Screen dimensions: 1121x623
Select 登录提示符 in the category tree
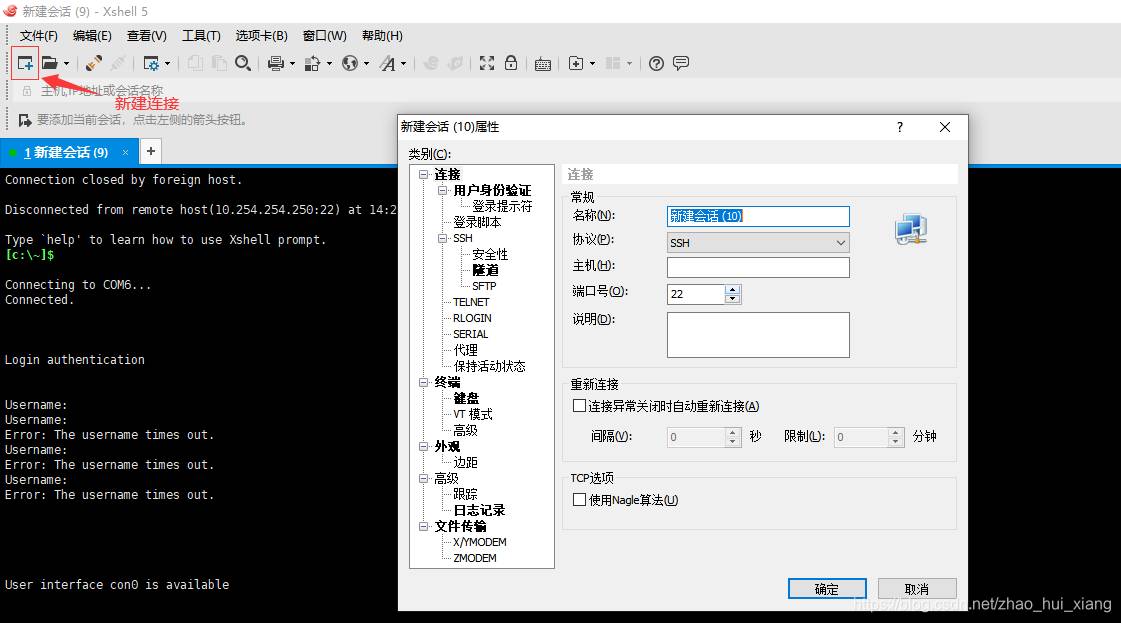(x=502, y=207)
